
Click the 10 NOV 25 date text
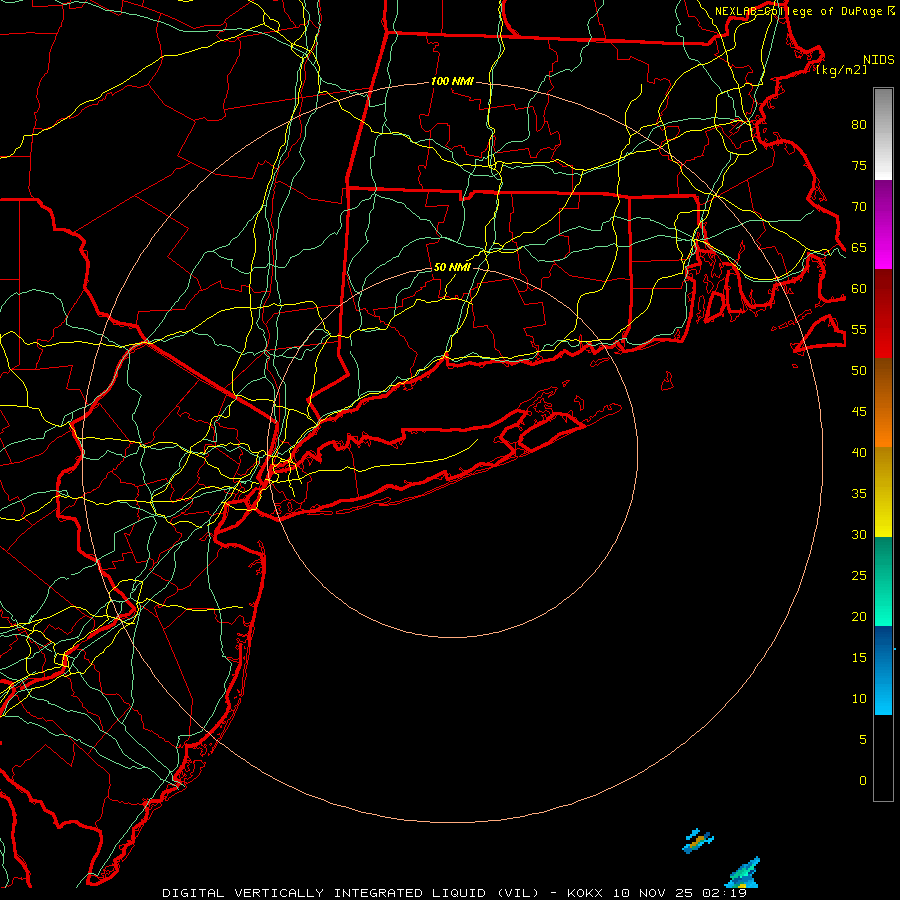click(x=653, y=893)
